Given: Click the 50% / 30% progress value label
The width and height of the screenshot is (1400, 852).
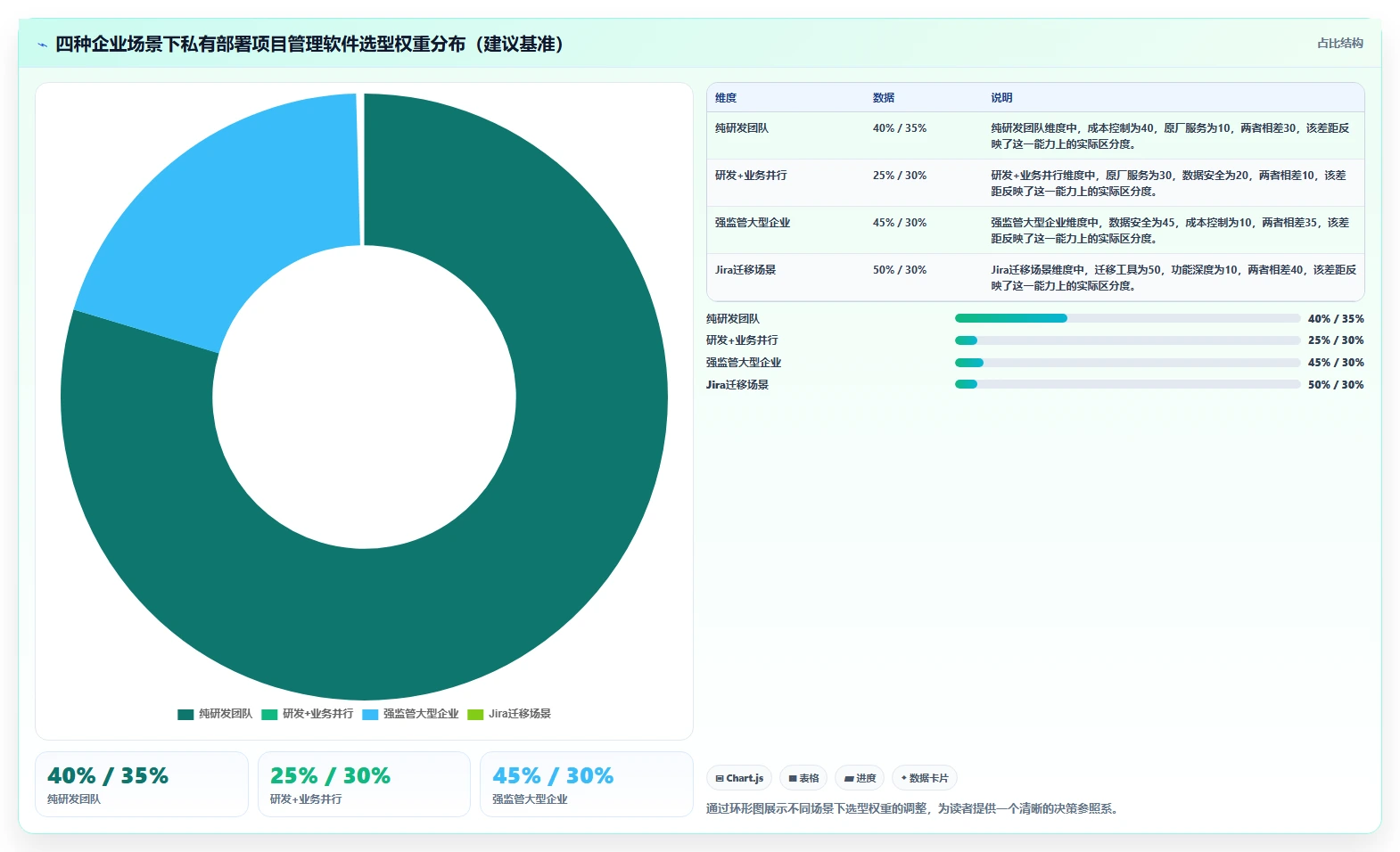Looking at the screenshot, I should pos(1336,385).
